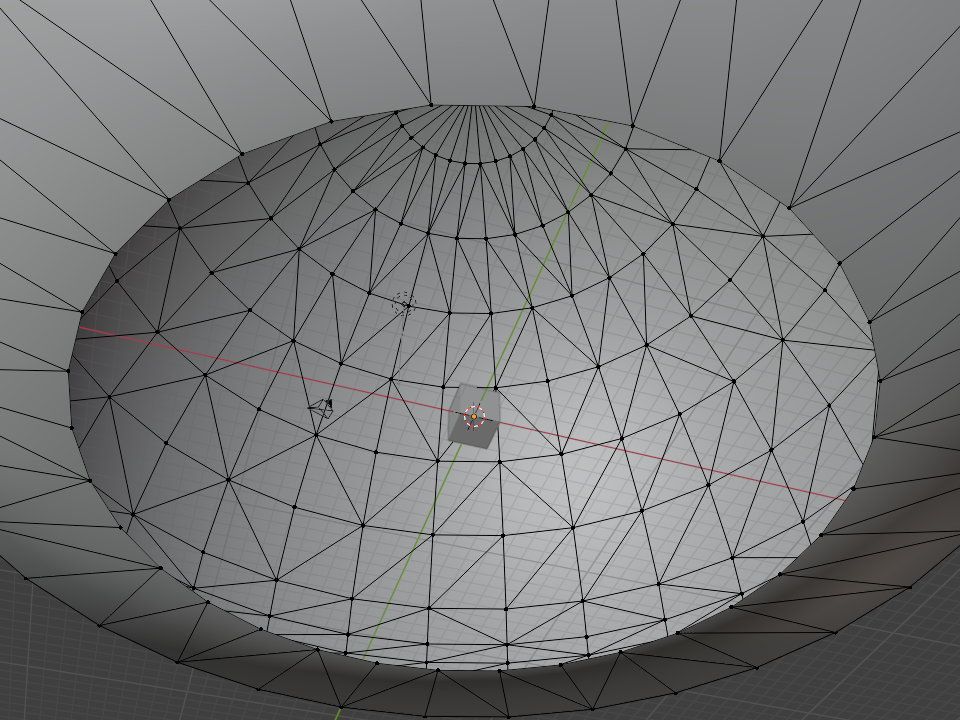Select the point light dashed-circle icon
Screen dimensions: 960x720
tap(403, 305)
